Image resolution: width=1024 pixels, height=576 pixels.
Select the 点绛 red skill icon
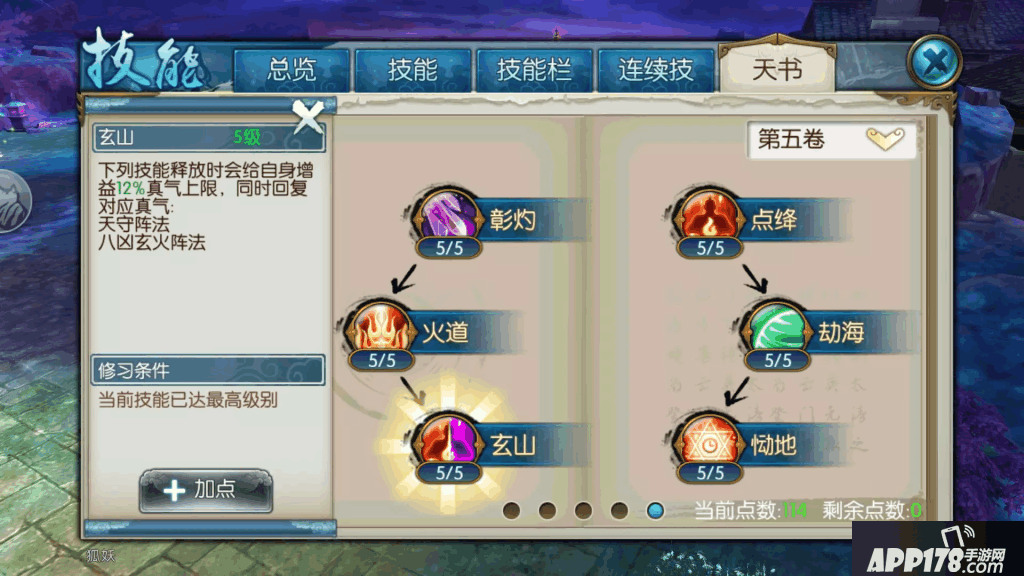click(709, 217)
